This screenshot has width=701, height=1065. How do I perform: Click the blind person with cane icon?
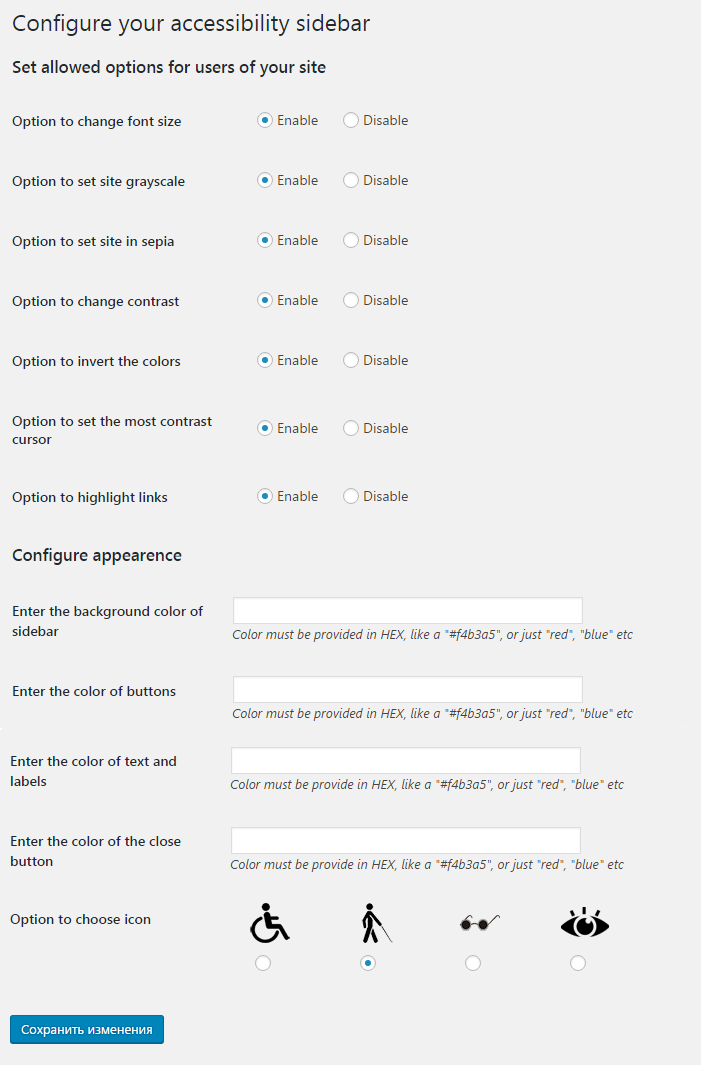[x=375, y=923]
